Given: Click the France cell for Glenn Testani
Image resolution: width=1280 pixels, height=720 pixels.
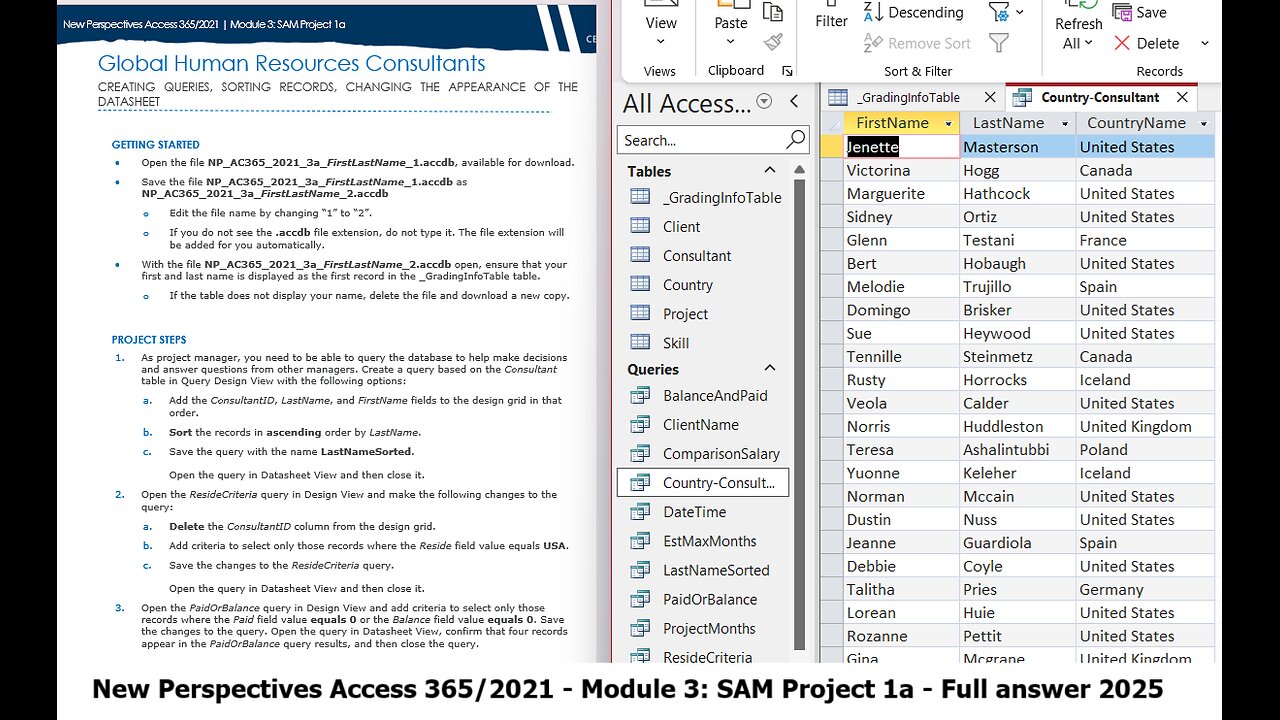Looking at the screenshot, I should pyautogui.click(x=1145, y=240).
